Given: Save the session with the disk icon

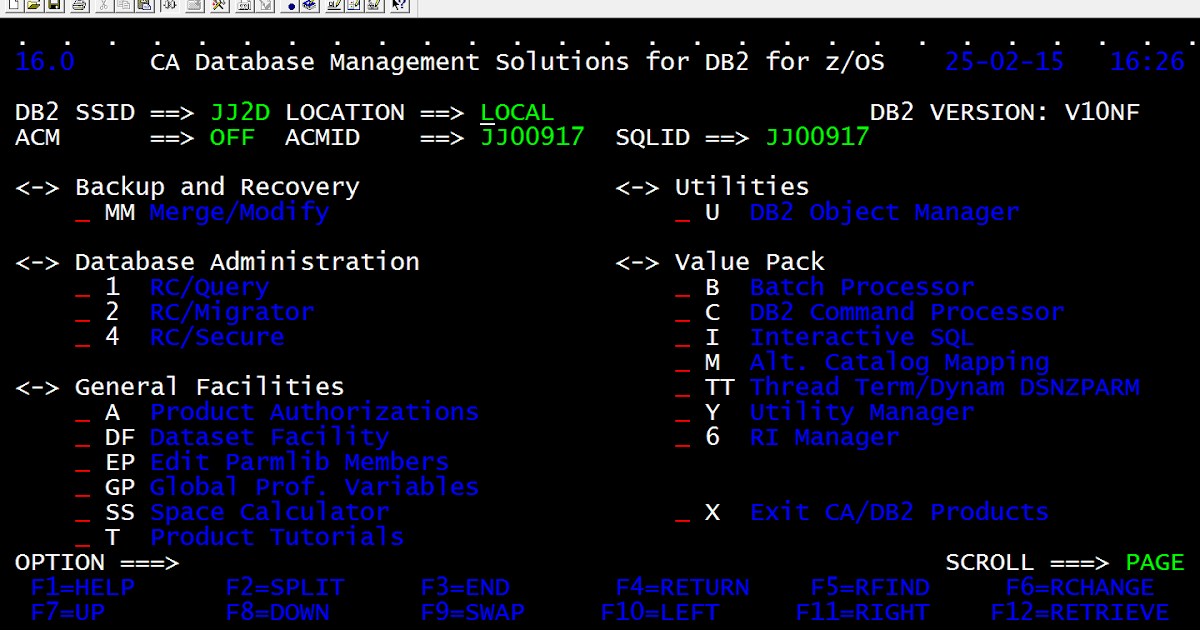Looking at the screenshot, I should pos(52,6).
